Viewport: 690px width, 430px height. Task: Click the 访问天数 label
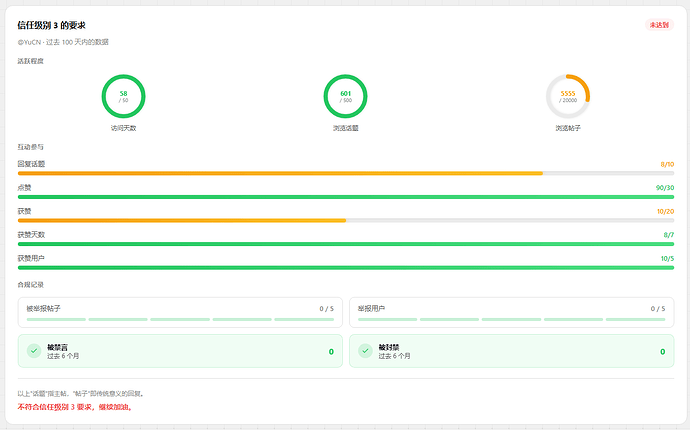coord(124,128)
